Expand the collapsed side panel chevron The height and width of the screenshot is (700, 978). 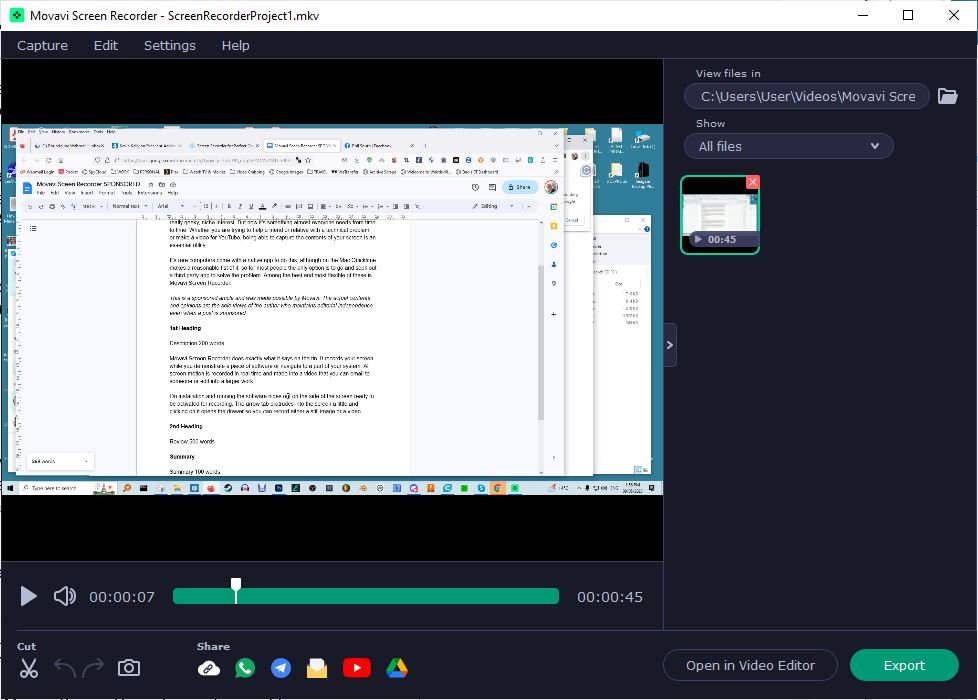(669, 344)
